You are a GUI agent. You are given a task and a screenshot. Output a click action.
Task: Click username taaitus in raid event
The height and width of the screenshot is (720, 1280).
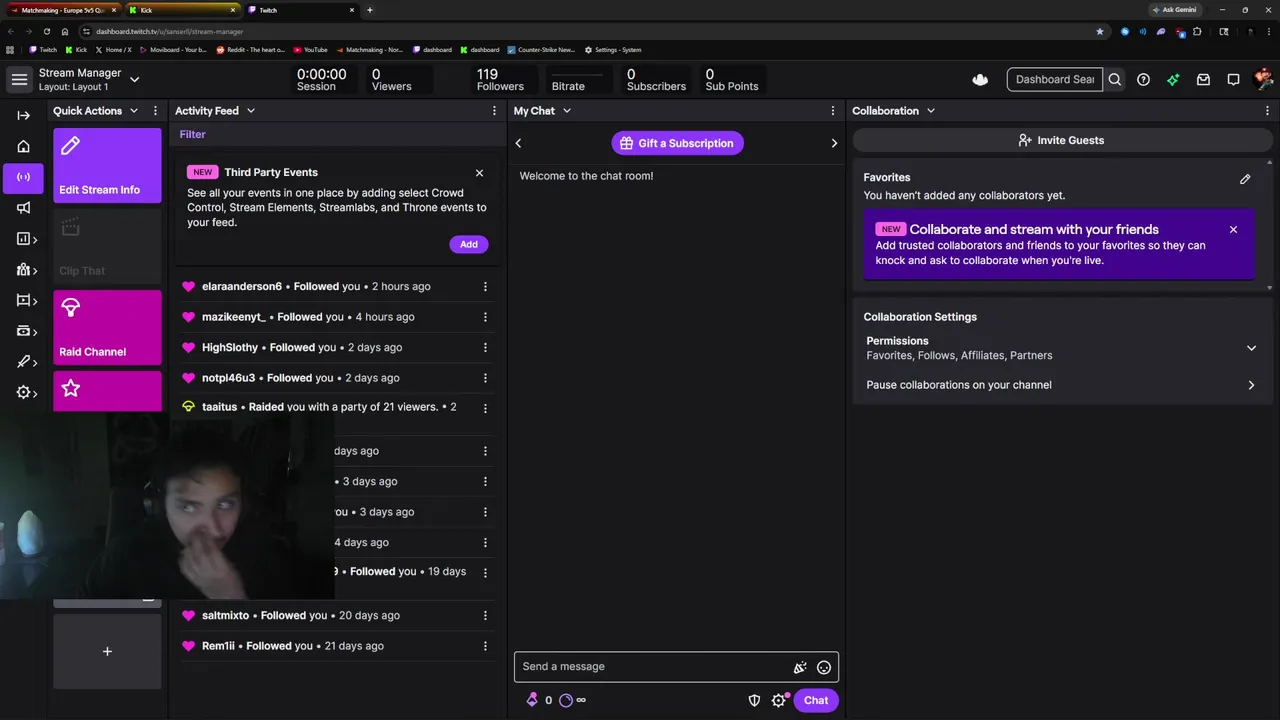220,407
